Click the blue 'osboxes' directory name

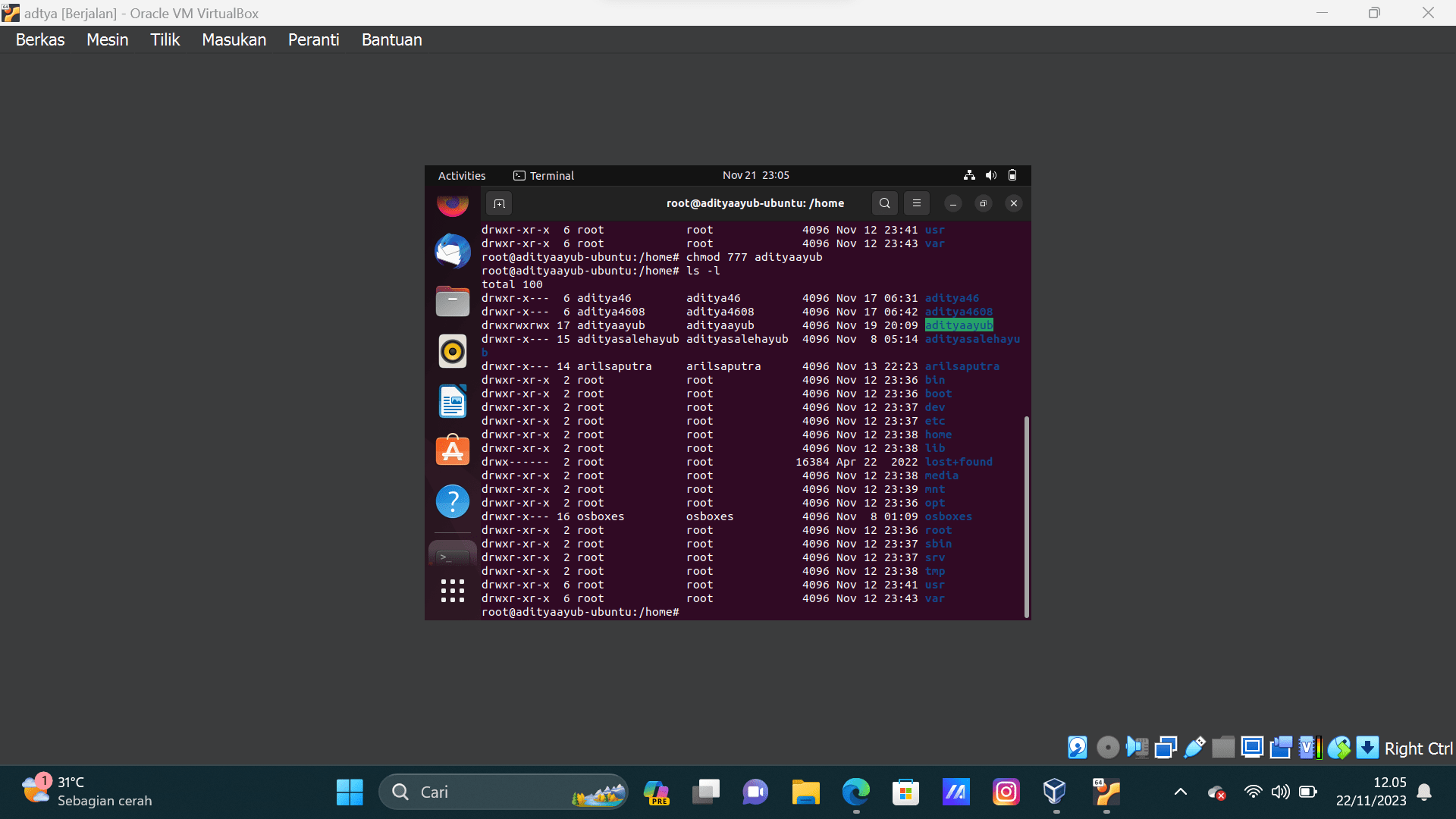948,516
